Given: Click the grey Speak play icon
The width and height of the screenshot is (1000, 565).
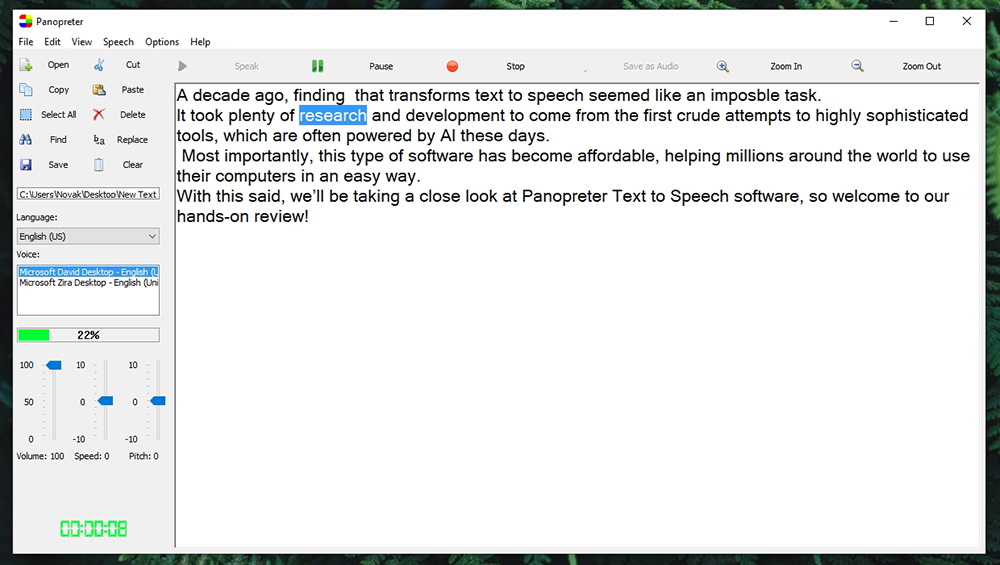Looking at the screenshot, I should pos(182,66).
